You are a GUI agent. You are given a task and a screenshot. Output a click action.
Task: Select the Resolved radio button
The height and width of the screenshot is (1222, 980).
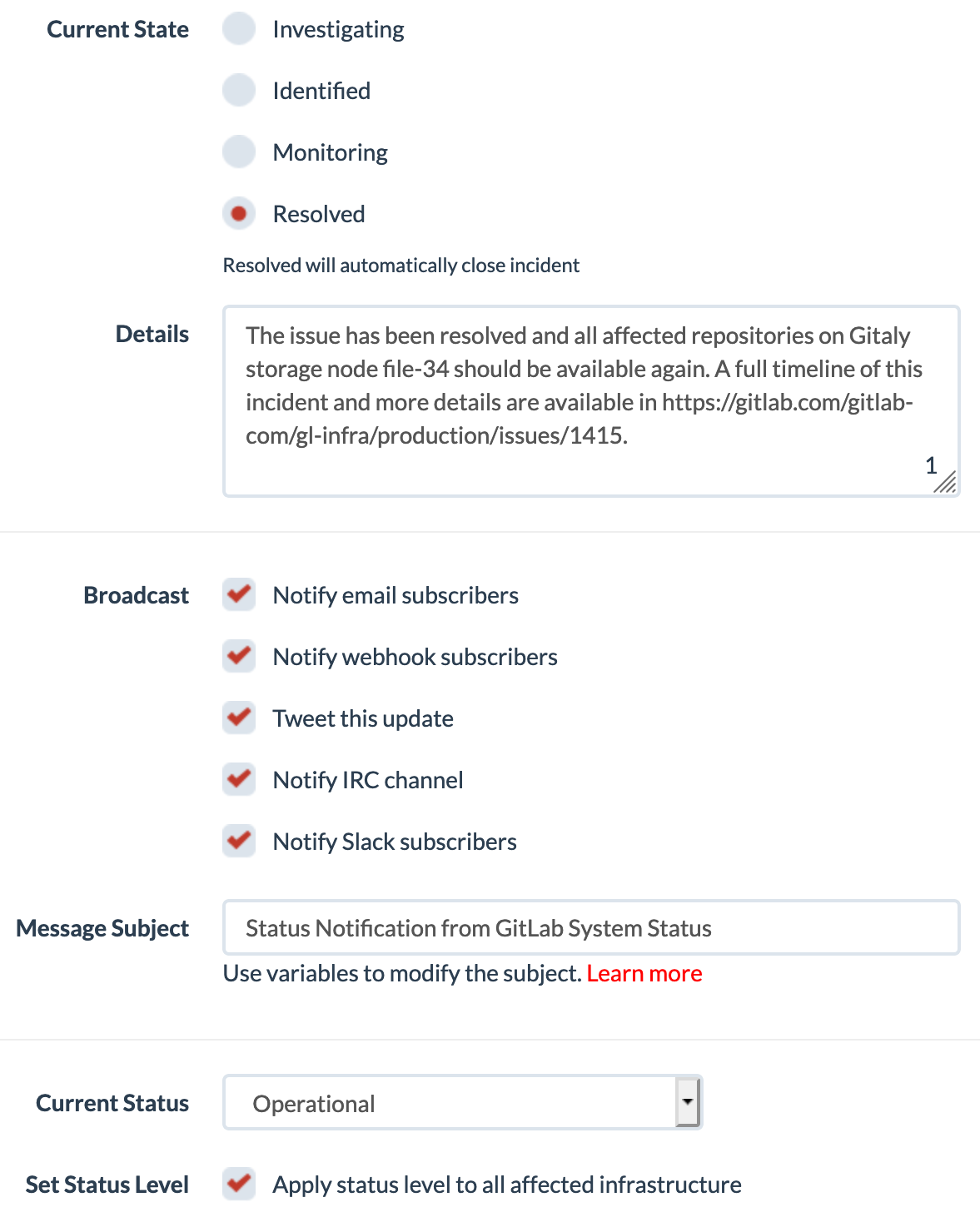[239, 214]
